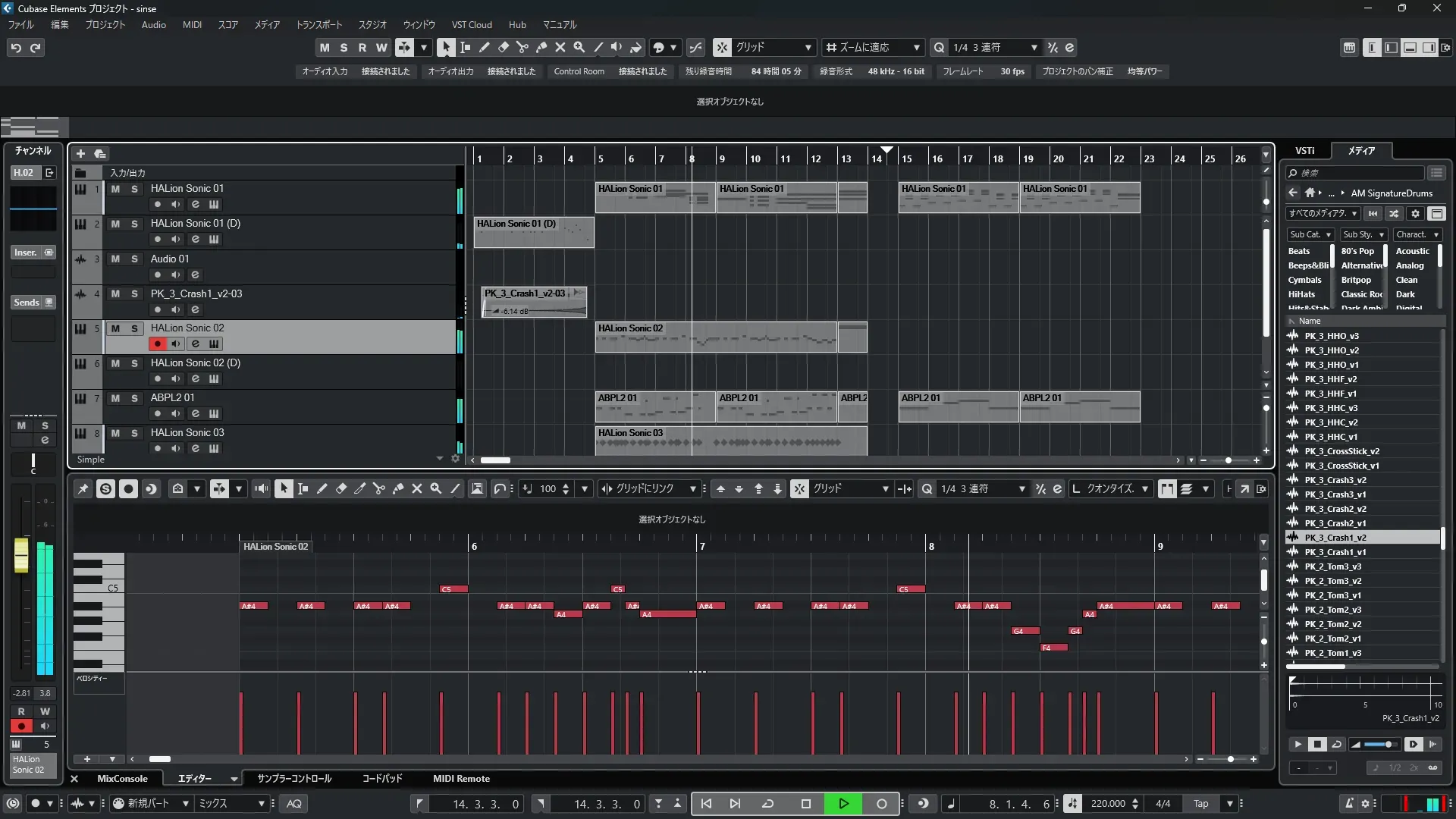Click the Zoom magnifier tool in main toolbar
The height and width of the screenshot is (819, 1456).
coord(579,48)
